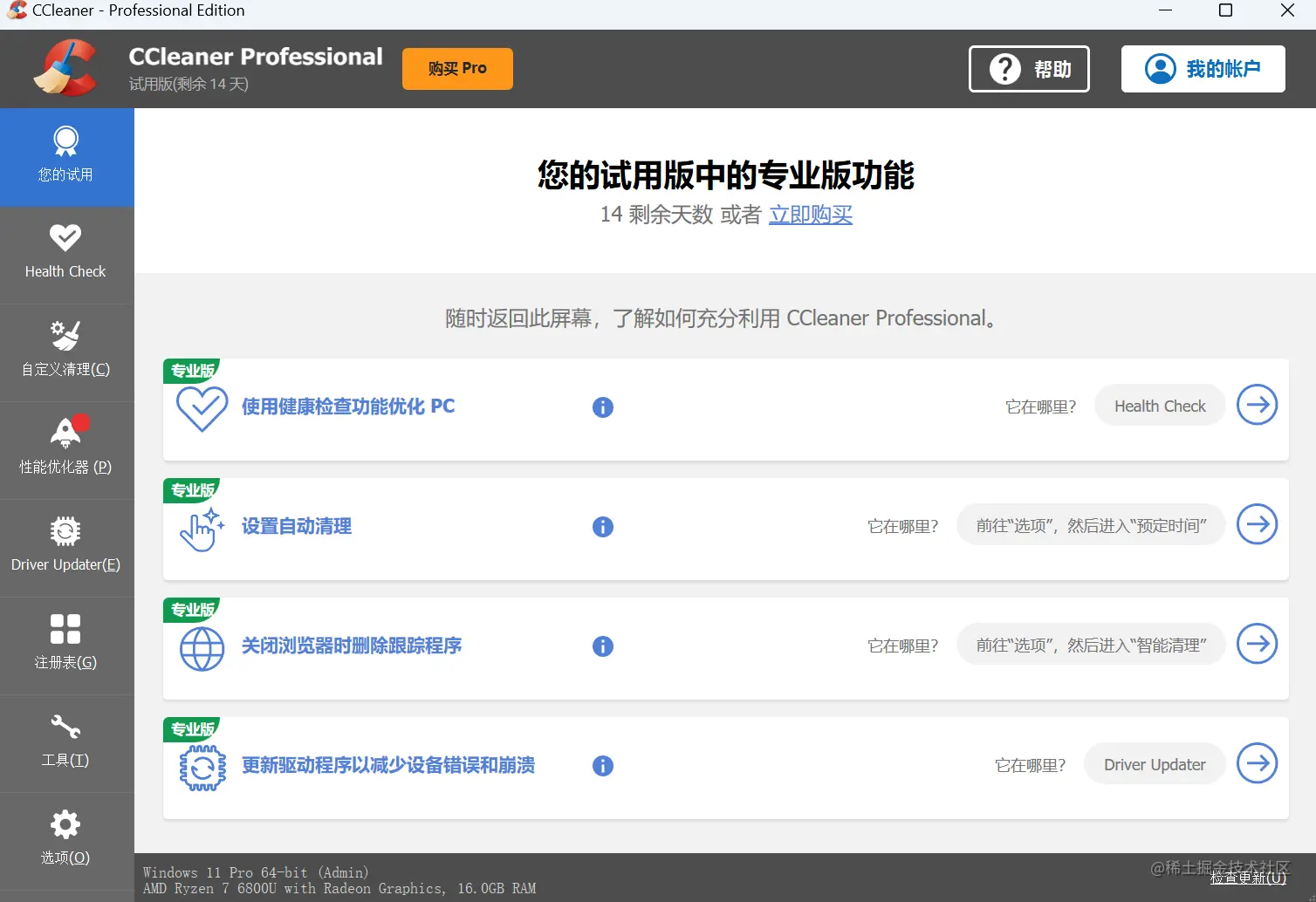The height and width of the screenshot is (902, 1316).
Task: Open Health Check in the sidebar
Action: click(x=66, y=255)
